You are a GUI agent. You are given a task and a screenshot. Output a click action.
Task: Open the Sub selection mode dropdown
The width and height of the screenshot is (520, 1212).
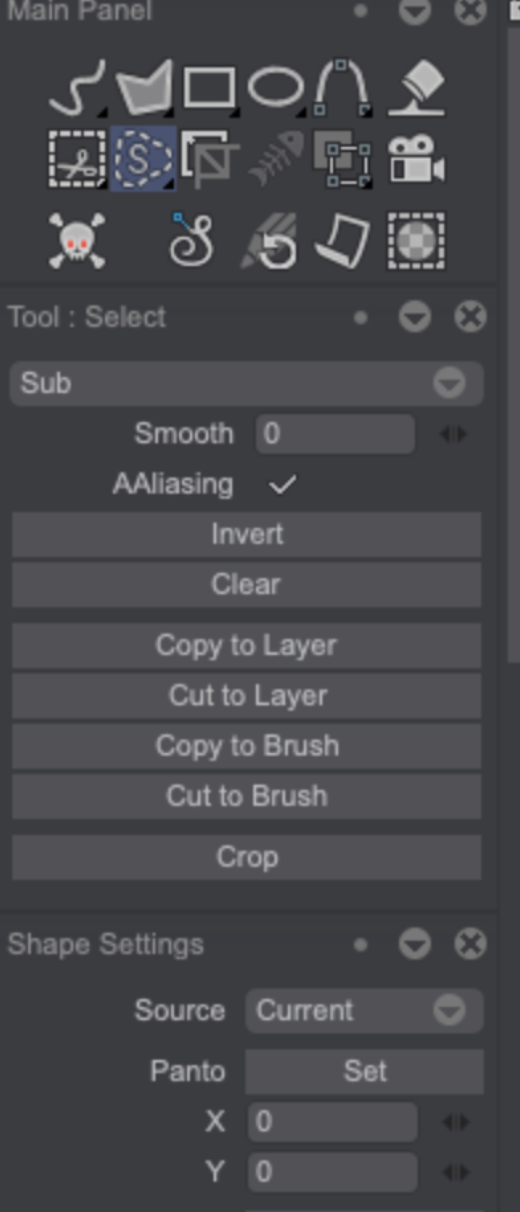click(x=247, y=383)
